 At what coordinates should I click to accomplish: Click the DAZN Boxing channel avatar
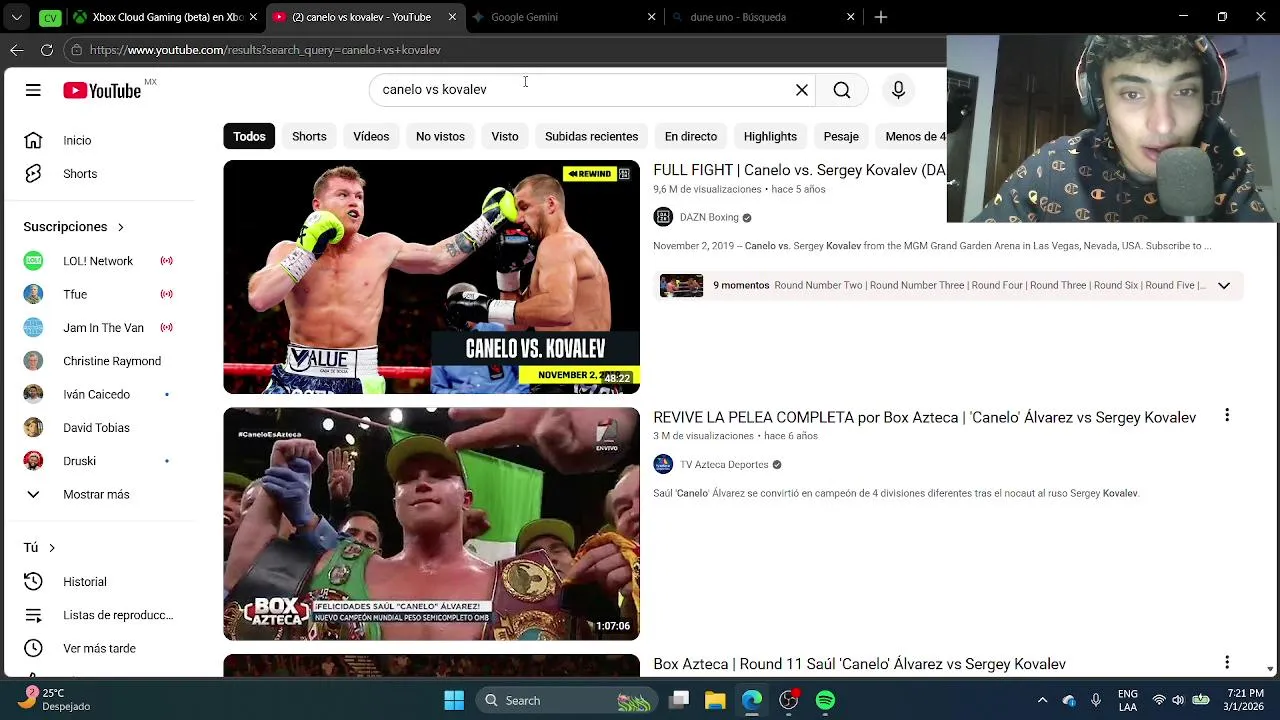coord(663,217)
